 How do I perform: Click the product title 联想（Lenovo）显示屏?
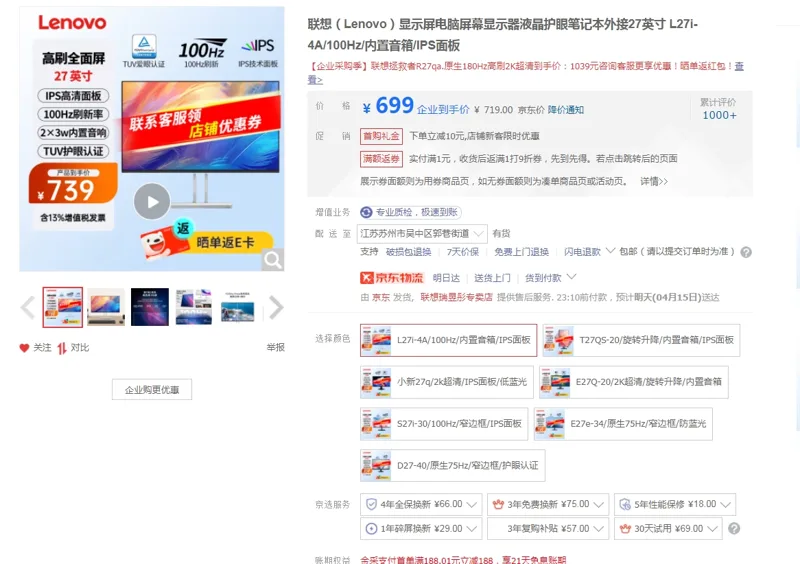(x=503, y=35)
